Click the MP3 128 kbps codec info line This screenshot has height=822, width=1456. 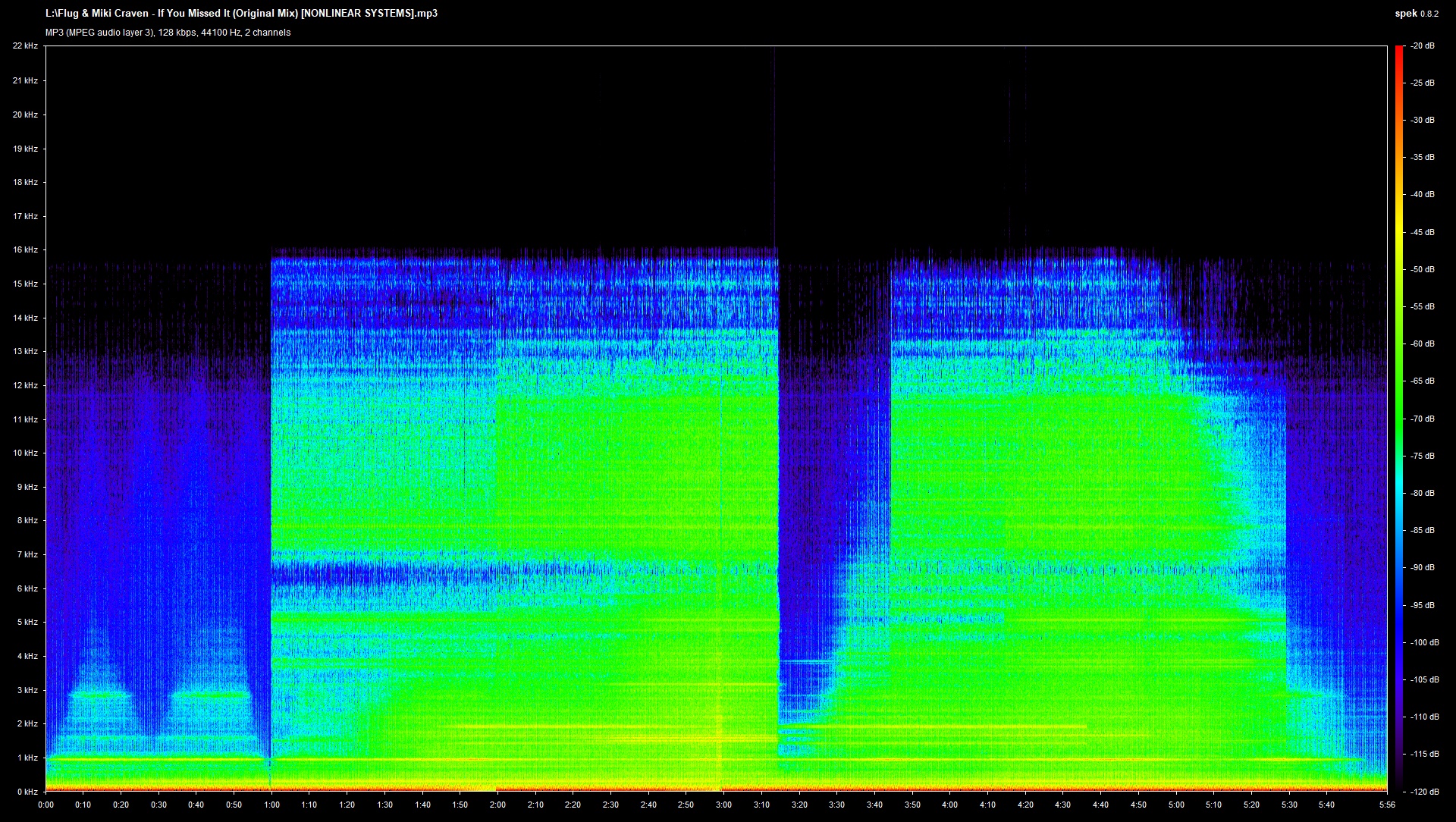(168, 33)
